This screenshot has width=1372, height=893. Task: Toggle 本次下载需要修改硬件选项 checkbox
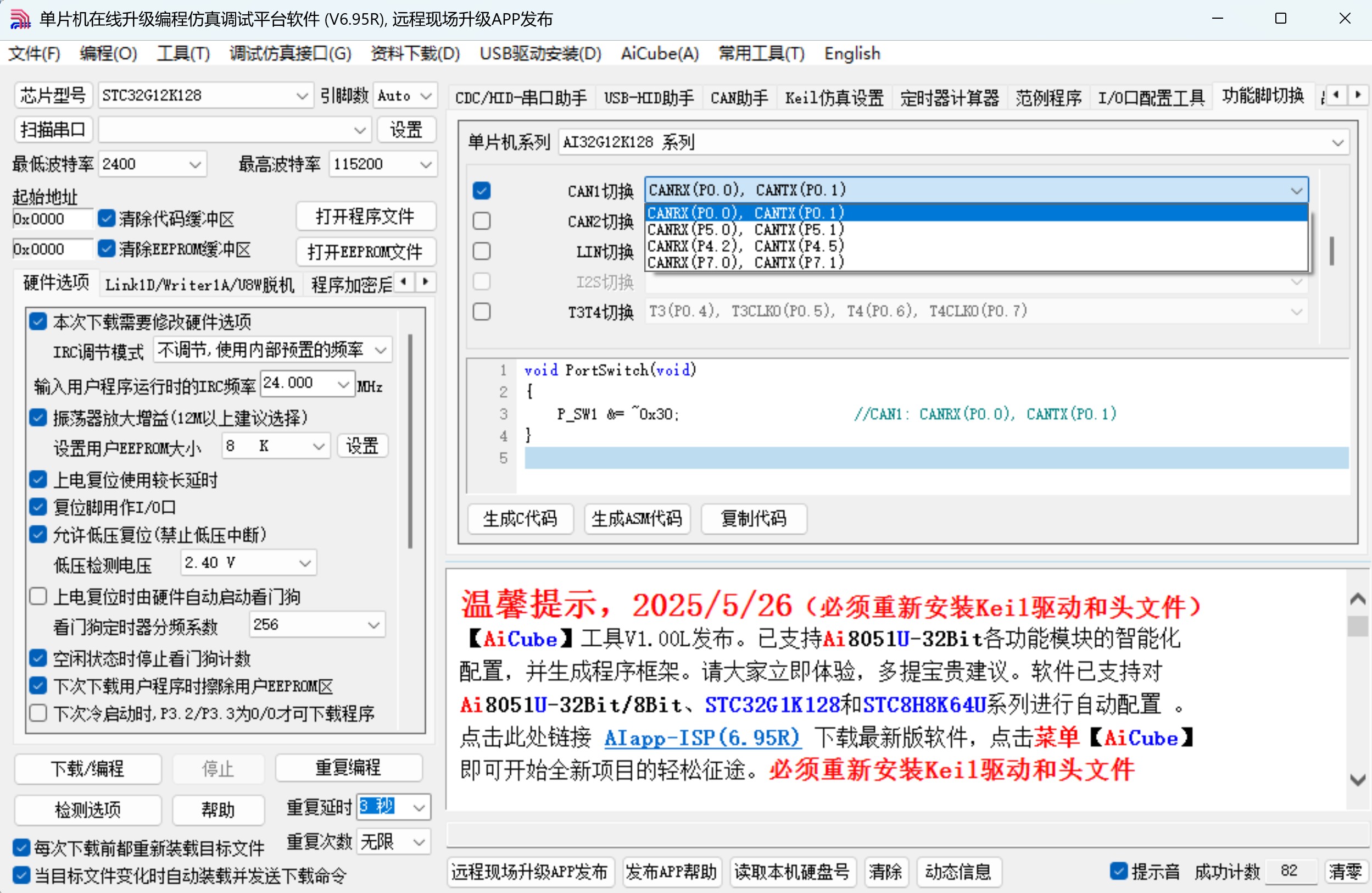38,321
